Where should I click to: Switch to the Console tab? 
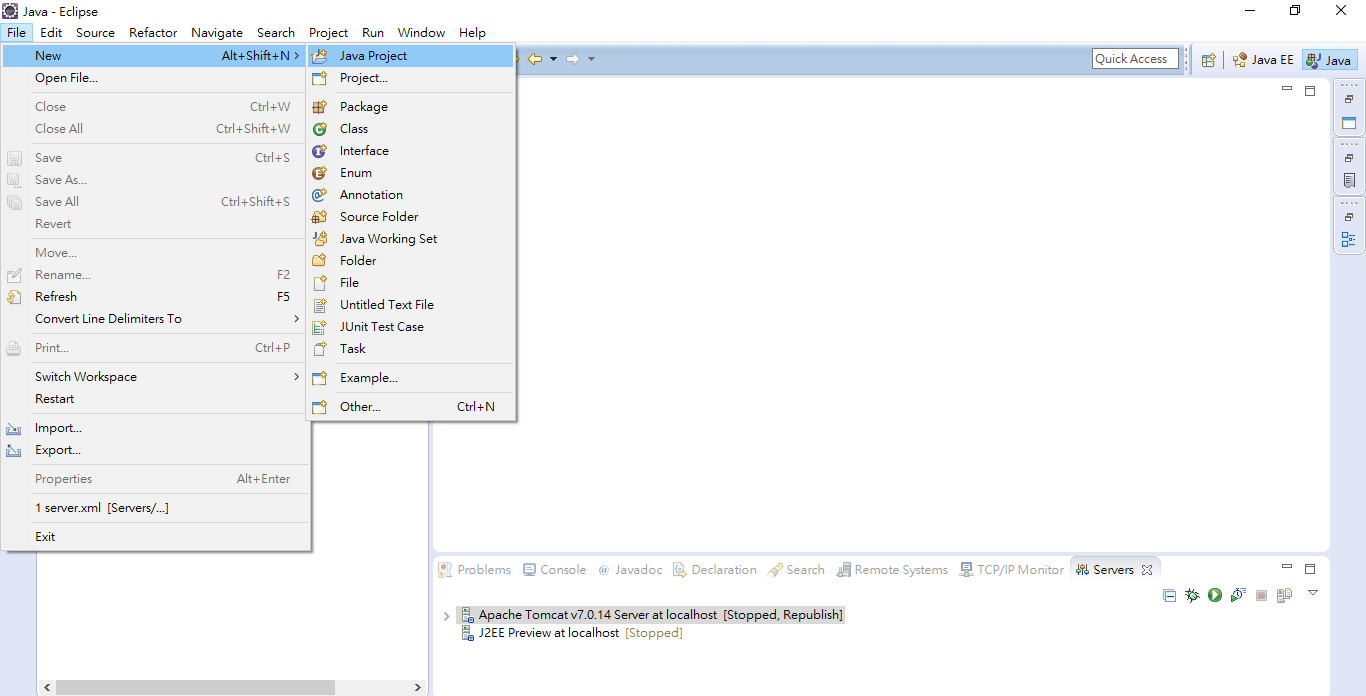[x=554, y=570]
